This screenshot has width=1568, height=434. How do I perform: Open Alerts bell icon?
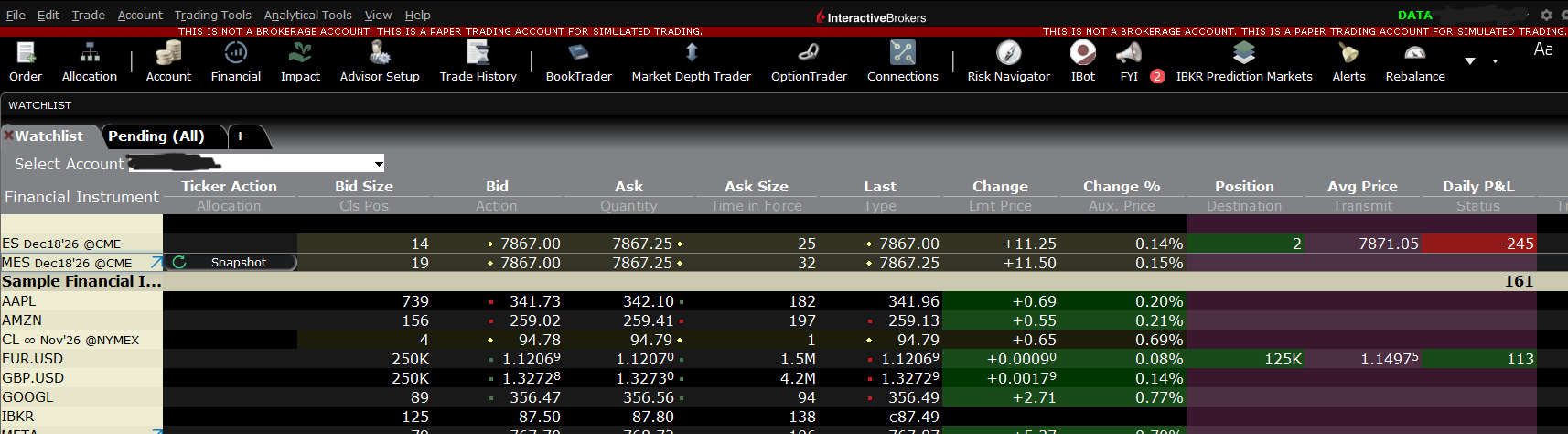click(x=1348, y=61)
